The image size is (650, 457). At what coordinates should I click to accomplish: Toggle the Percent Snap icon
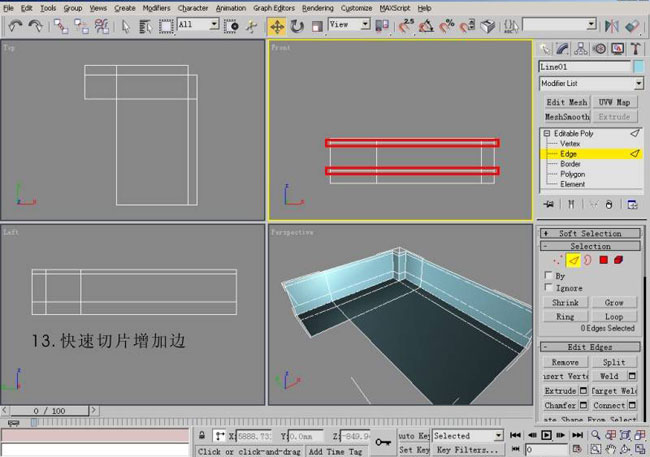(447, 27)
